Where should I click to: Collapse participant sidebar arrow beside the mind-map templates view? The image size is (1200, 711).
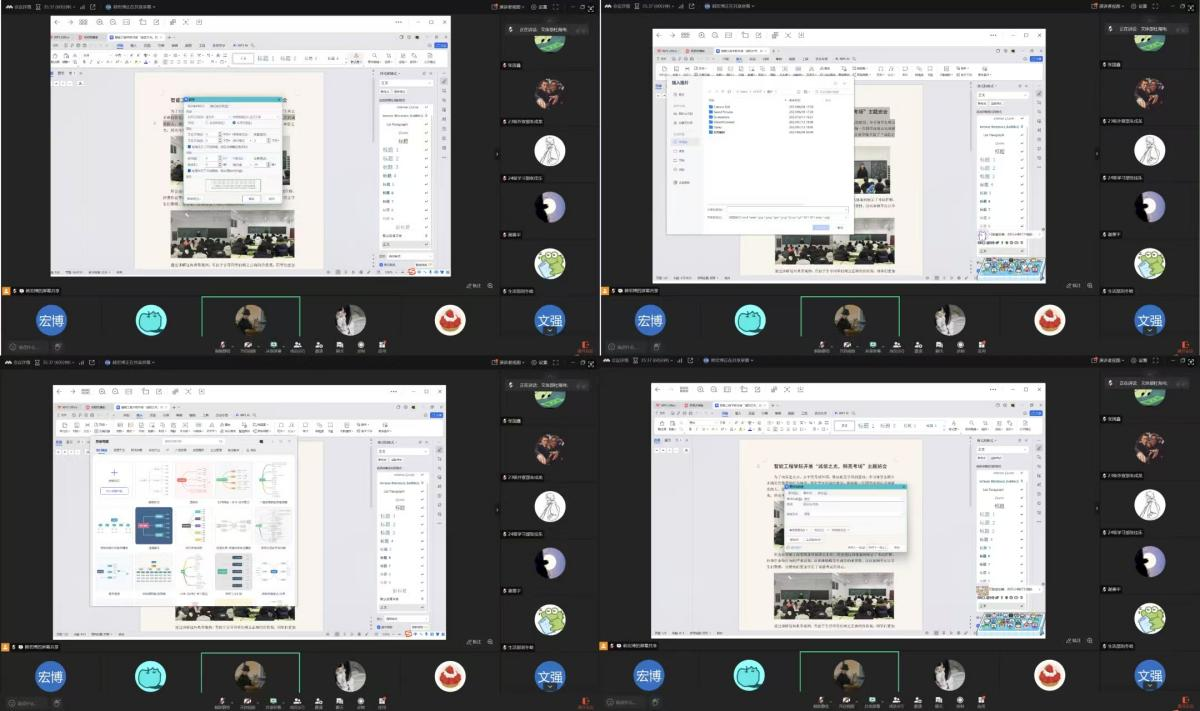(497, 507)
